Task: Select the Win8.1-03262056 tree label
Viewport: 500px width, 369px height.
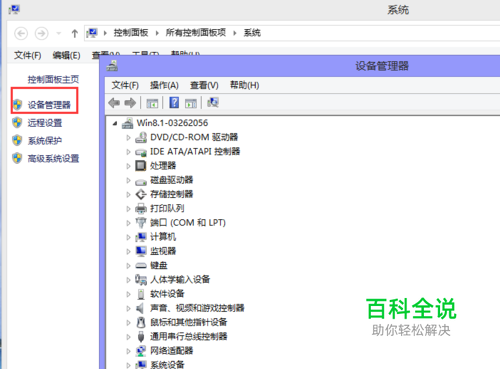Action: click(172, 123)
